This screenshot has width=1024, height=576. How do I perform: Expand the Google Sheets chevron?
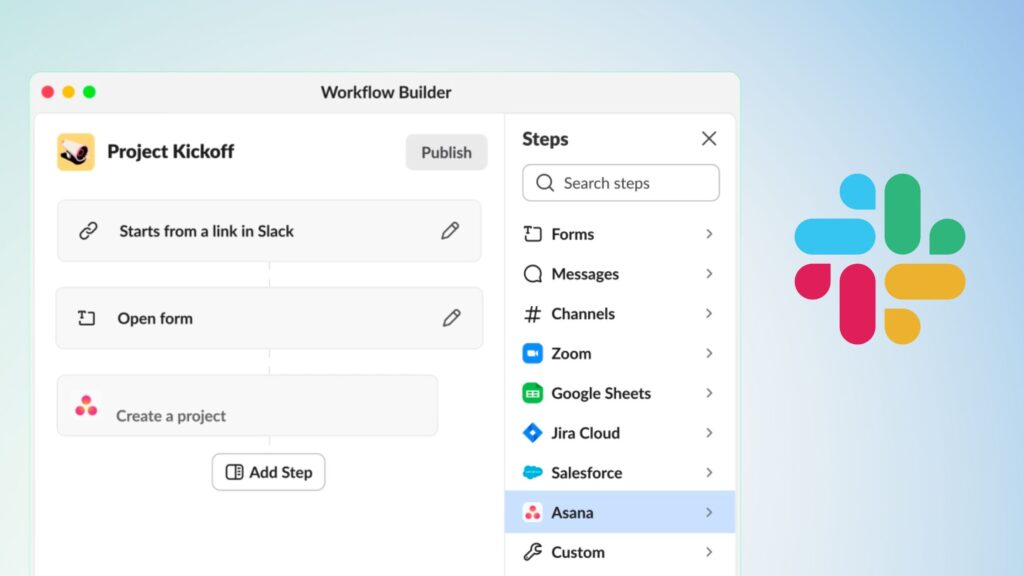click(x=709, y=393)
